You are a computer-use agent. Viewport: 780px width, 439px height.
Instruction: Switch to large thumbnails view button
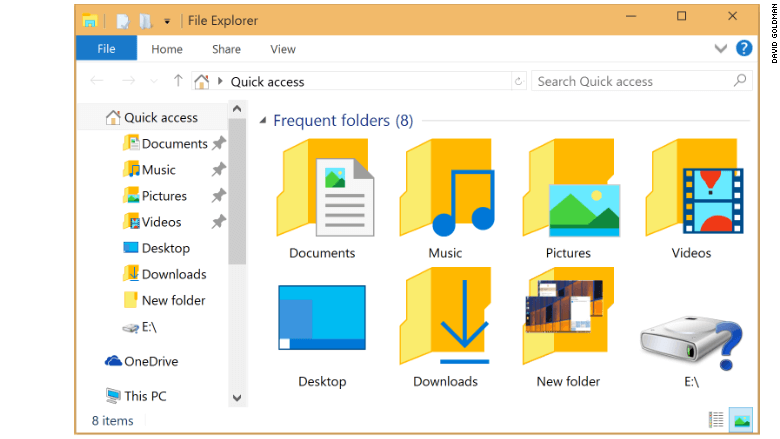[741, 420]
